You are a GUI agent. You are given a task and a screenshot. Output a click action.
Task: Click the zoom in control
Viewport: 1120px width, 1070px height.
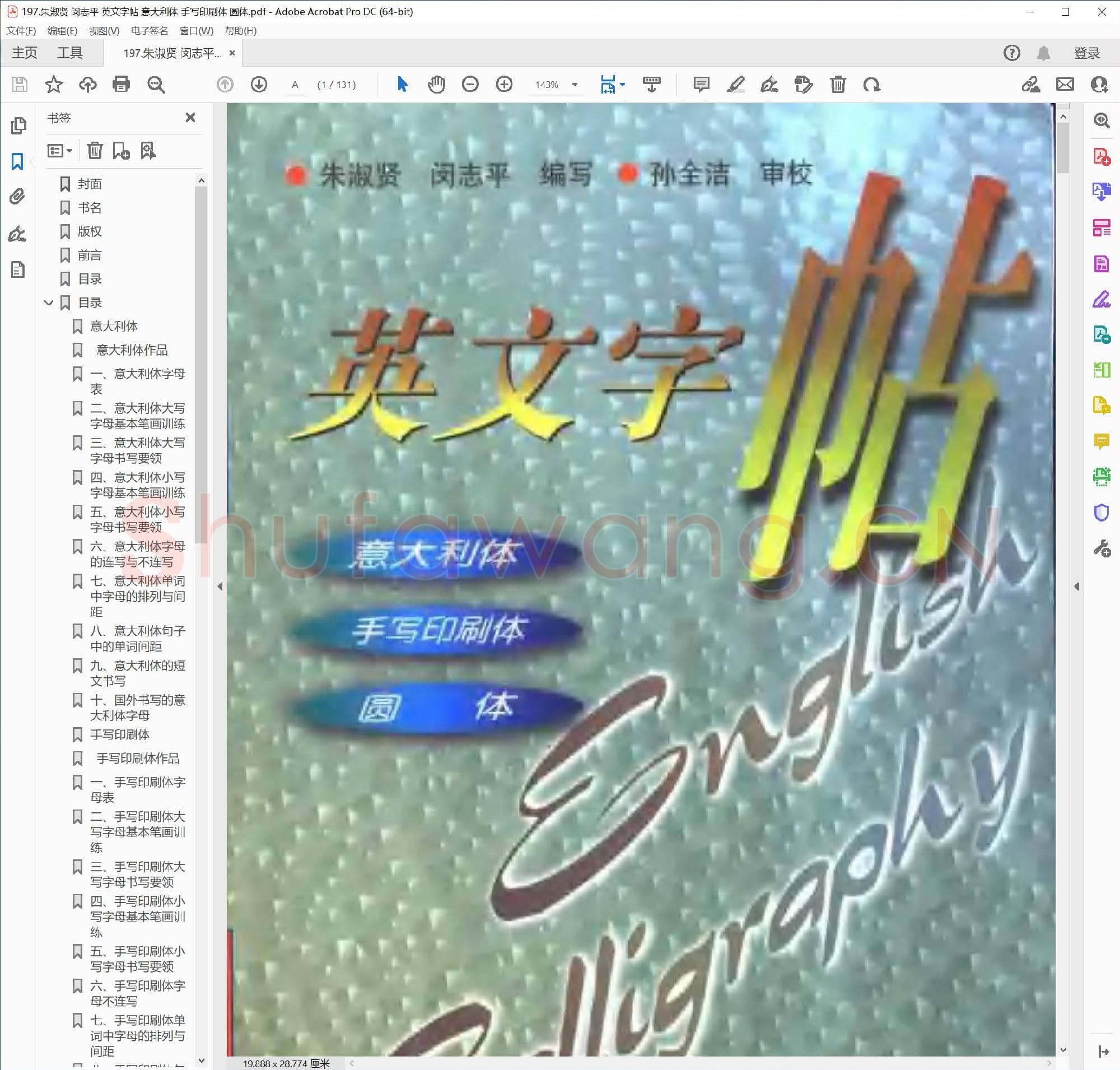[503, 85]
